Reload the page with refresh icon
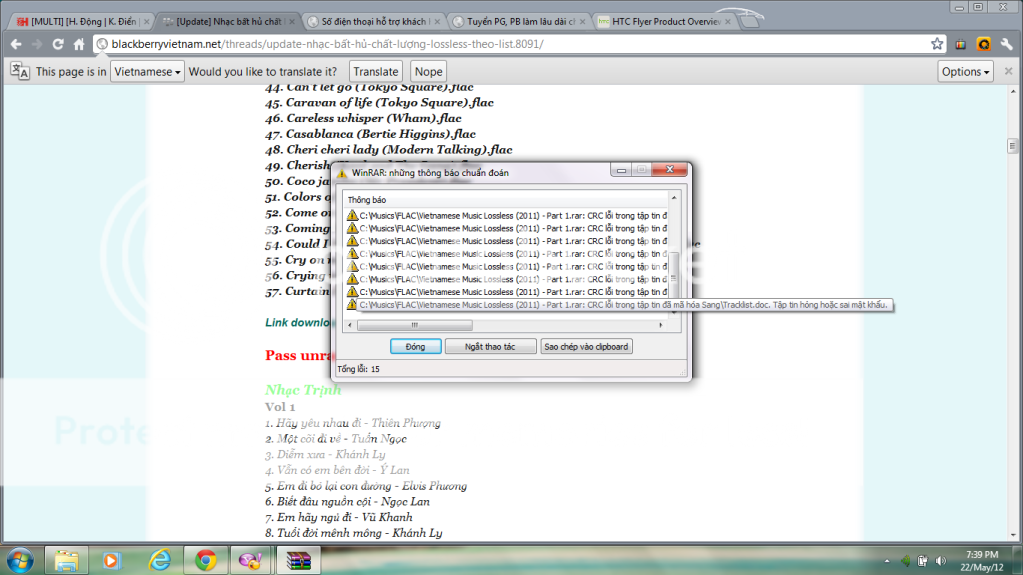Screen dimensions: 1023x575 (x=58, y=44)
